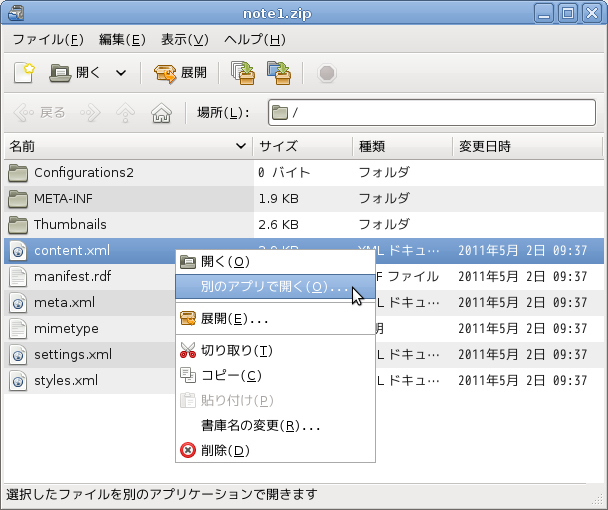Click the open folder icon in context menu

pyautogui.click(x=188, y=262)
